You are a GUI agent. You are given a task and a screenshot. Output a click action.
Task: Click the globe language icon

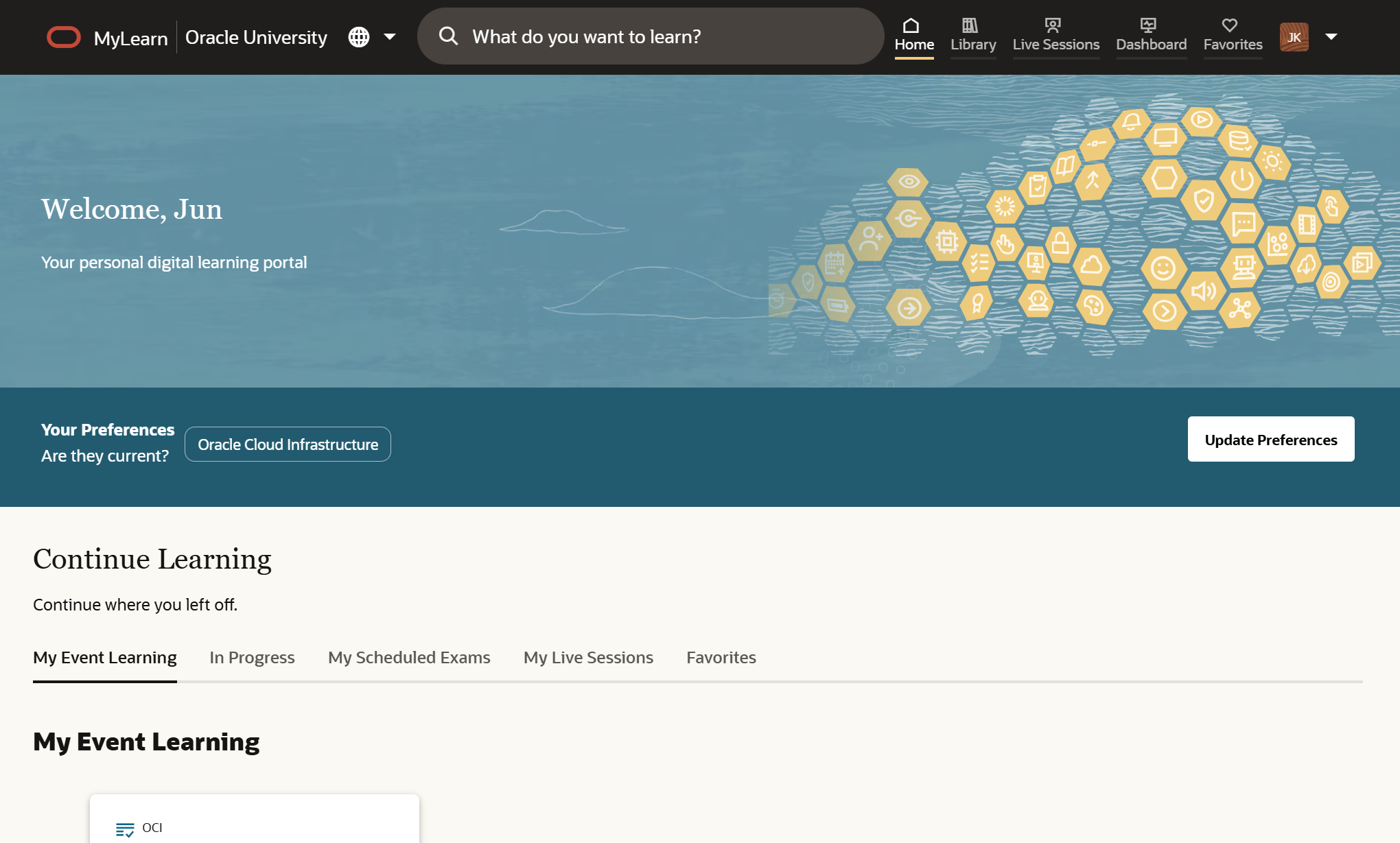[359, 37]
